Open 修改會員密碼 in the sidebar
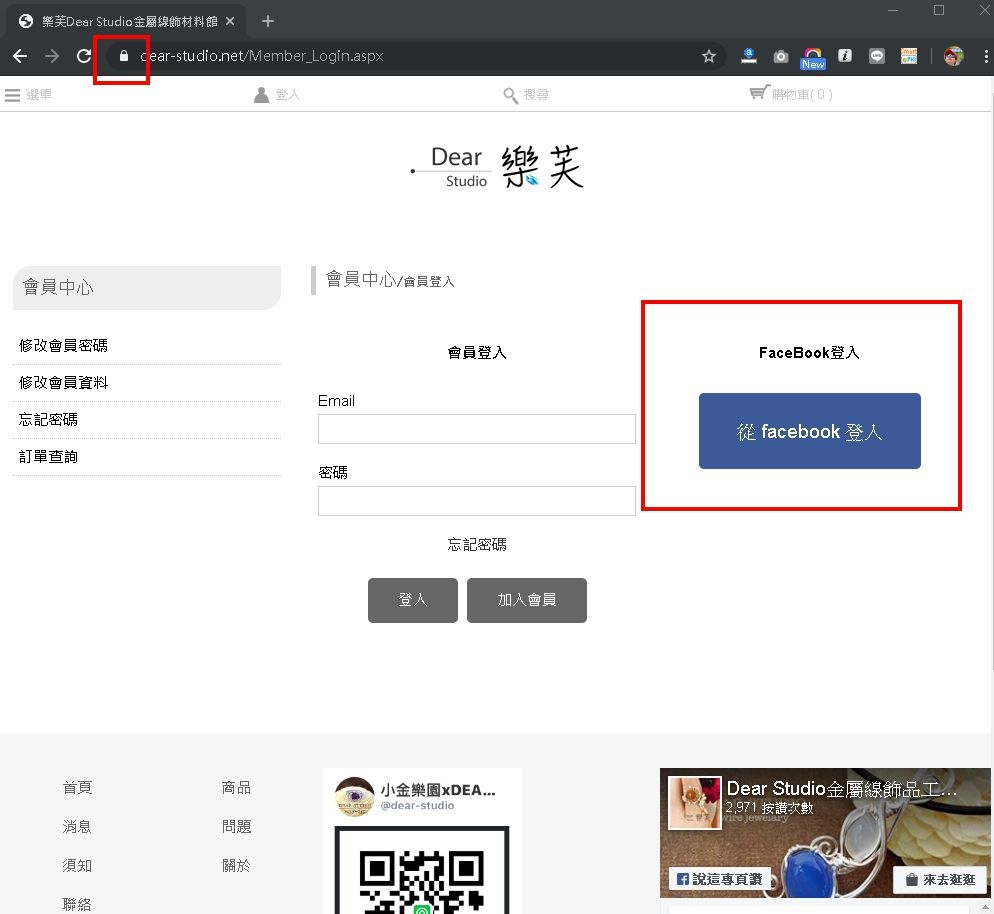 [x=63, y=345]
